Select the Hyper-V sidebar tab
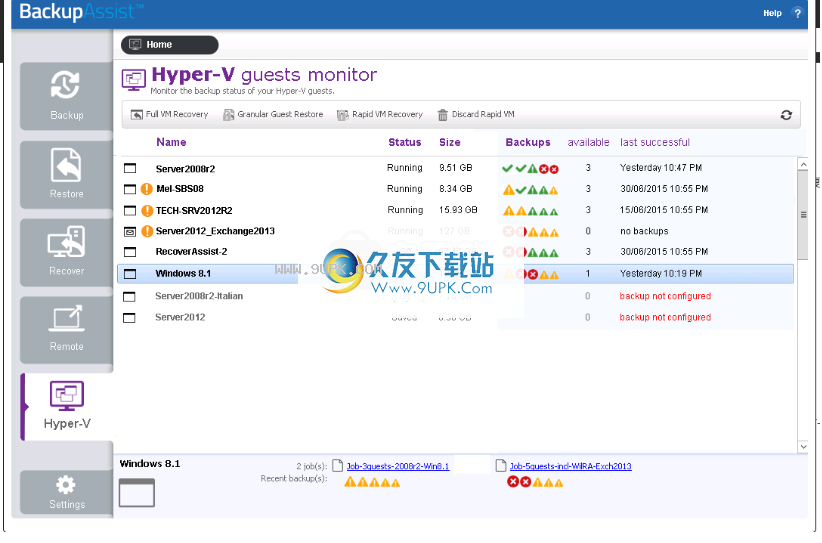Screen dimensions: 822x543 (x=67, y=407)
